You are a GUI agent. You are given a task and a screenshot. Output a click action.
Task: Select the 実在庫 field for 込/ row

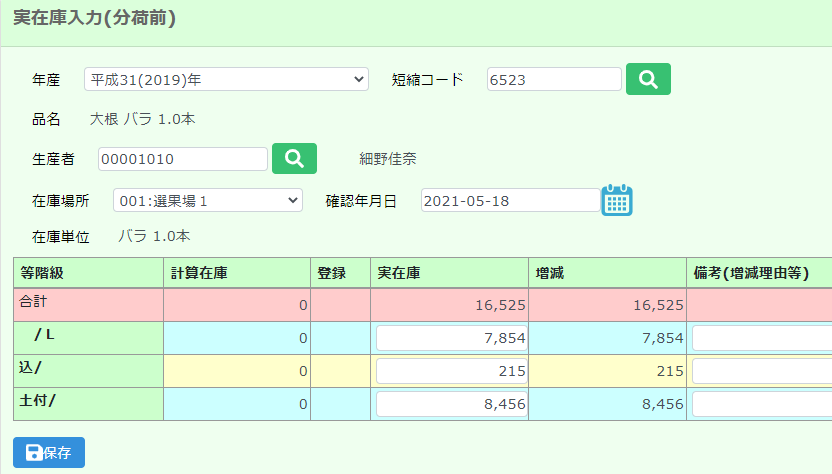coord(451,371)
